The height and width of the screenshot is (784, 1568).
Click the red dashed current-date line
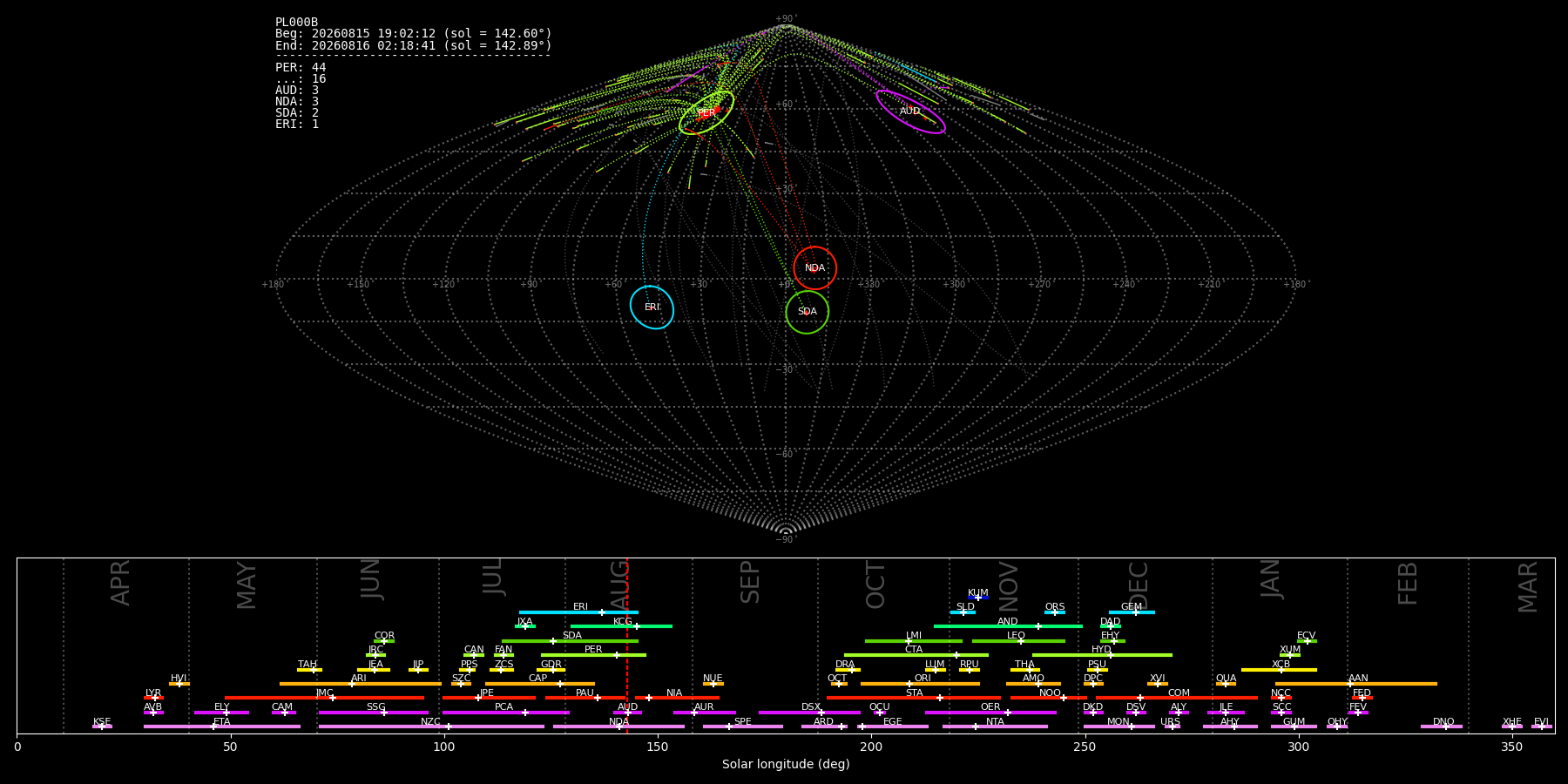click(x=627, y=645)
